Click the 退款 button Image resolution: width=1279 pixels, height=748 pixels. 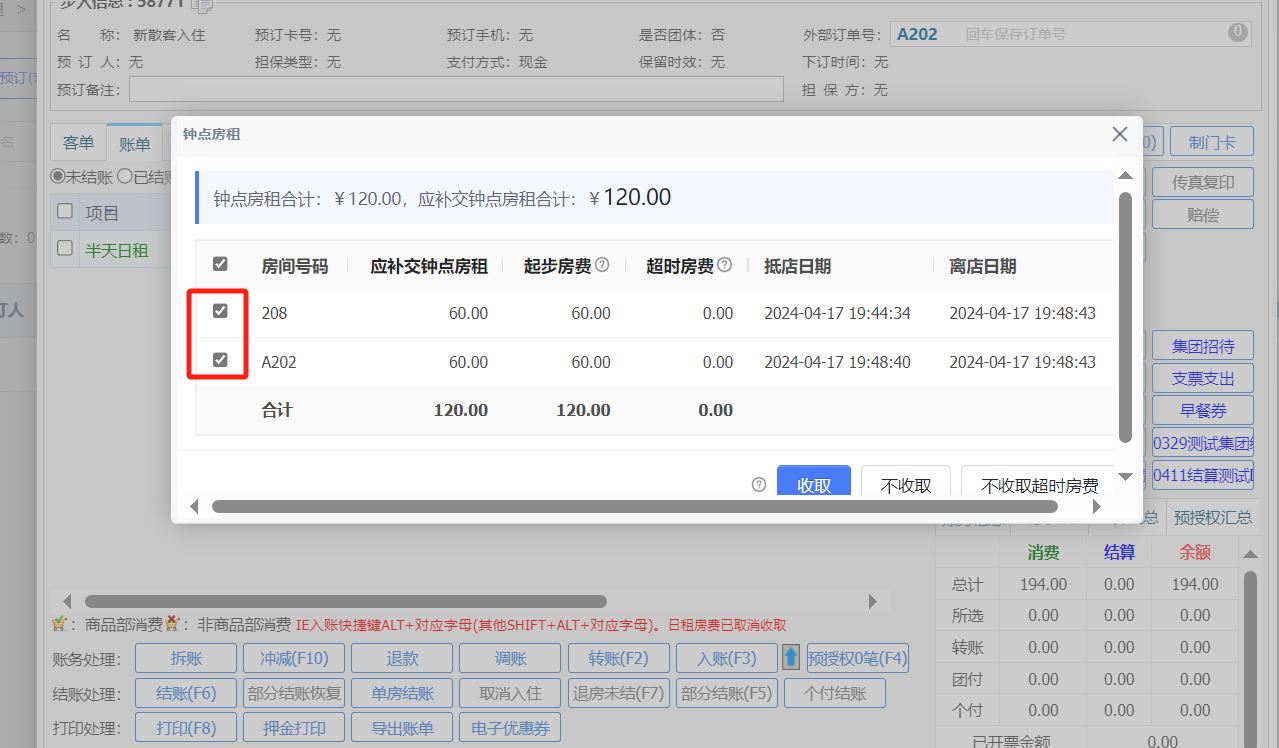[x=402, y=658]
